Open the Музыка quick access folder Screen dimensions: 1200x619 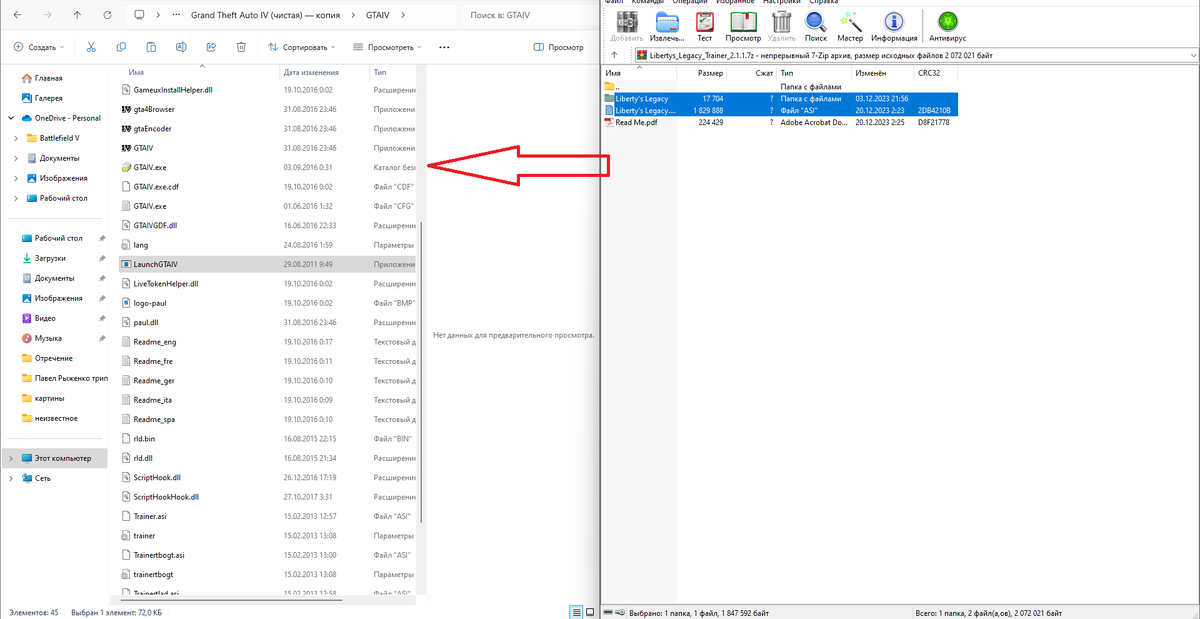click(x=48, y=338)
